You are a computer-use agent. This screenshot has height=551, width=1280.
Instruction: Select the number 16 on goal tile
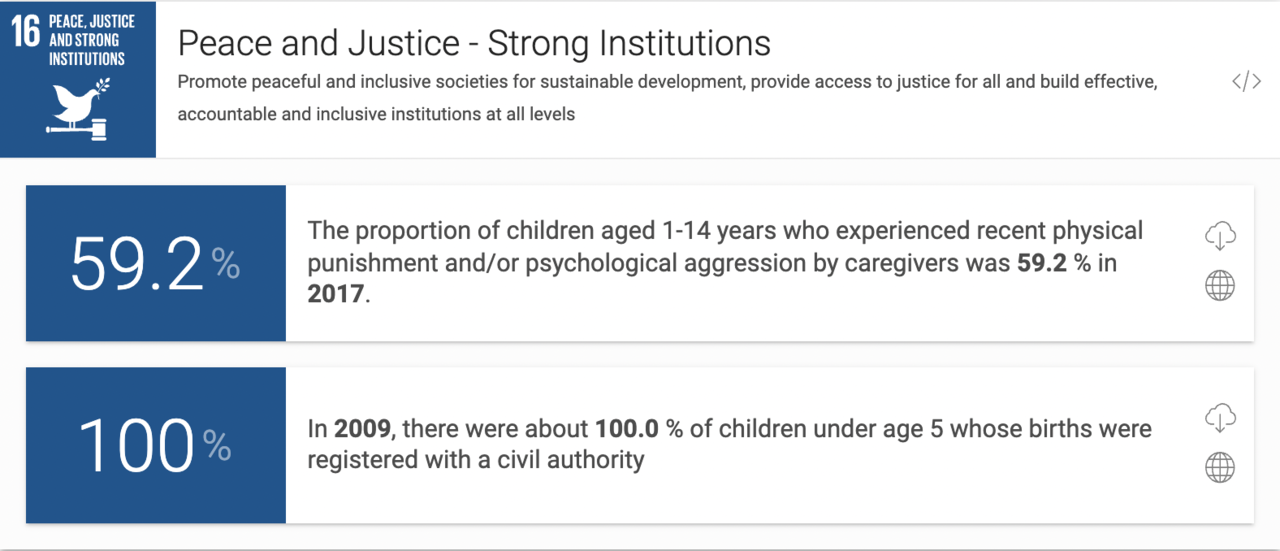tap(25, 32)
